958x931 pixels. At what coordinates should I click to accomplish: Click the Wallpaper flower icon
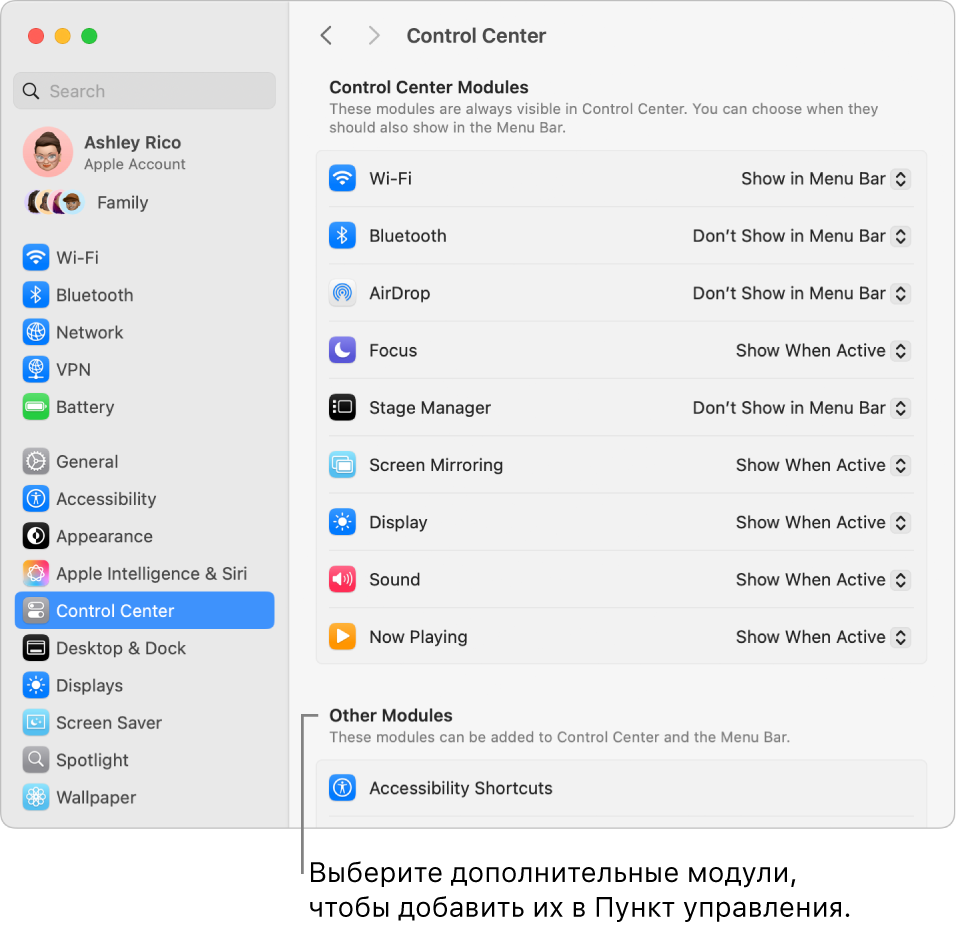coord(36,797)
